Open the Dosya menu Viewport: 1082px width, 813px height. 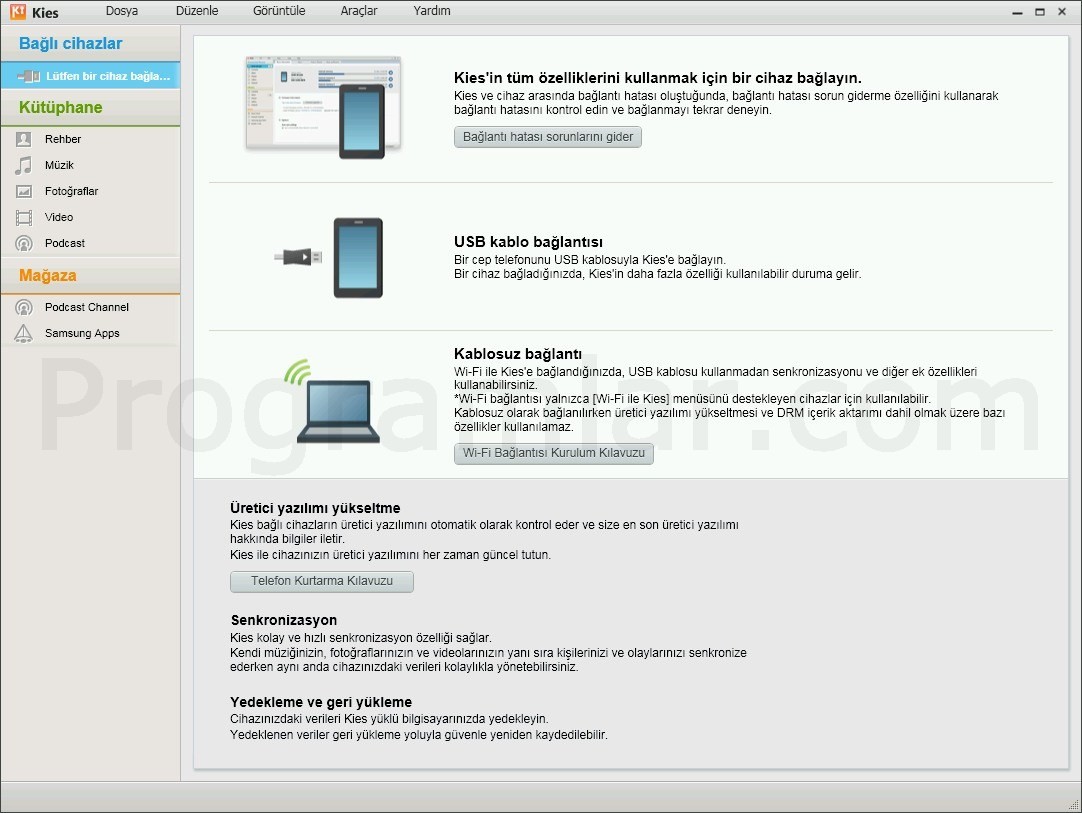click(x=121, y=10)
